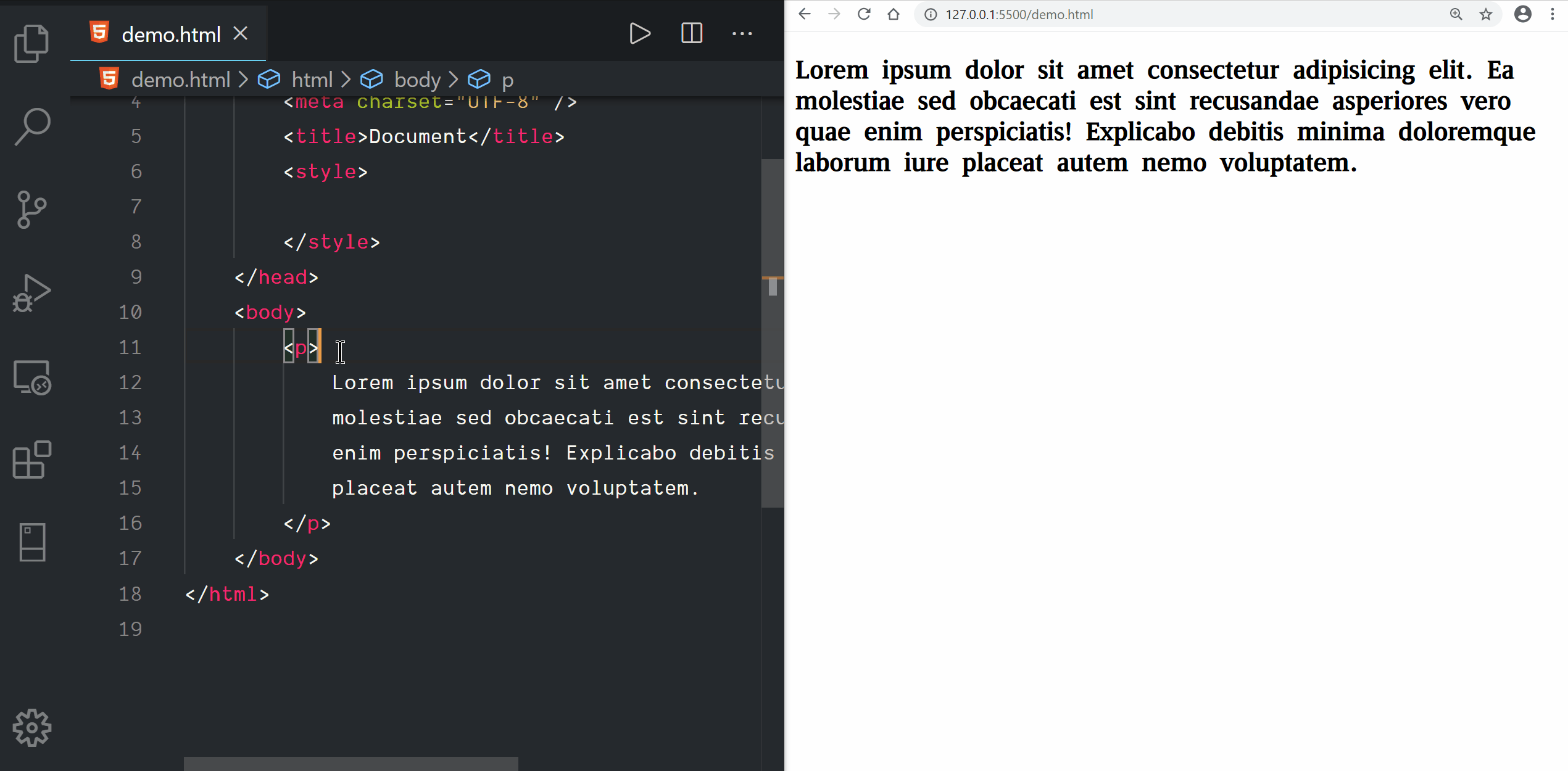
Task: Click the Run code play button
Action: click(639, 33)
